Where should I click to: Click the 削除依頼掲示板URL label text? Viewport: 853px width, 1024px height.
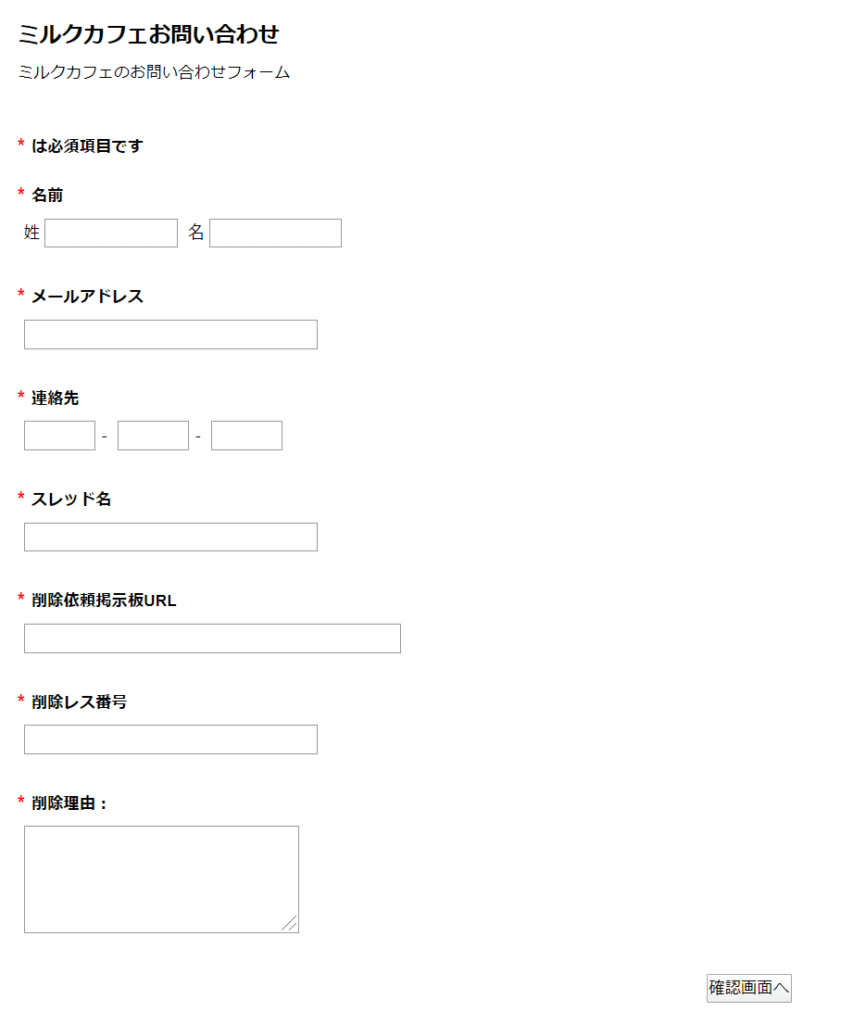[x=103, y=600]
